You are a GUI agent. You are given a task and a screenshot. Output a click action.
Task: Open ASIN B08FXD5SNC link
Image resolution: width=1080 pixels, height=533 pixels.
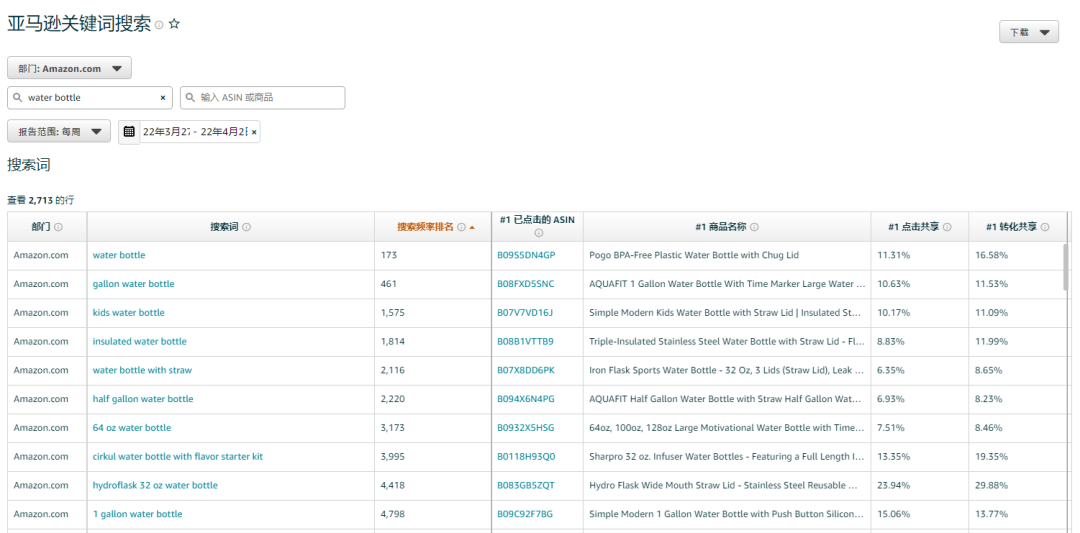pos(526,284)
